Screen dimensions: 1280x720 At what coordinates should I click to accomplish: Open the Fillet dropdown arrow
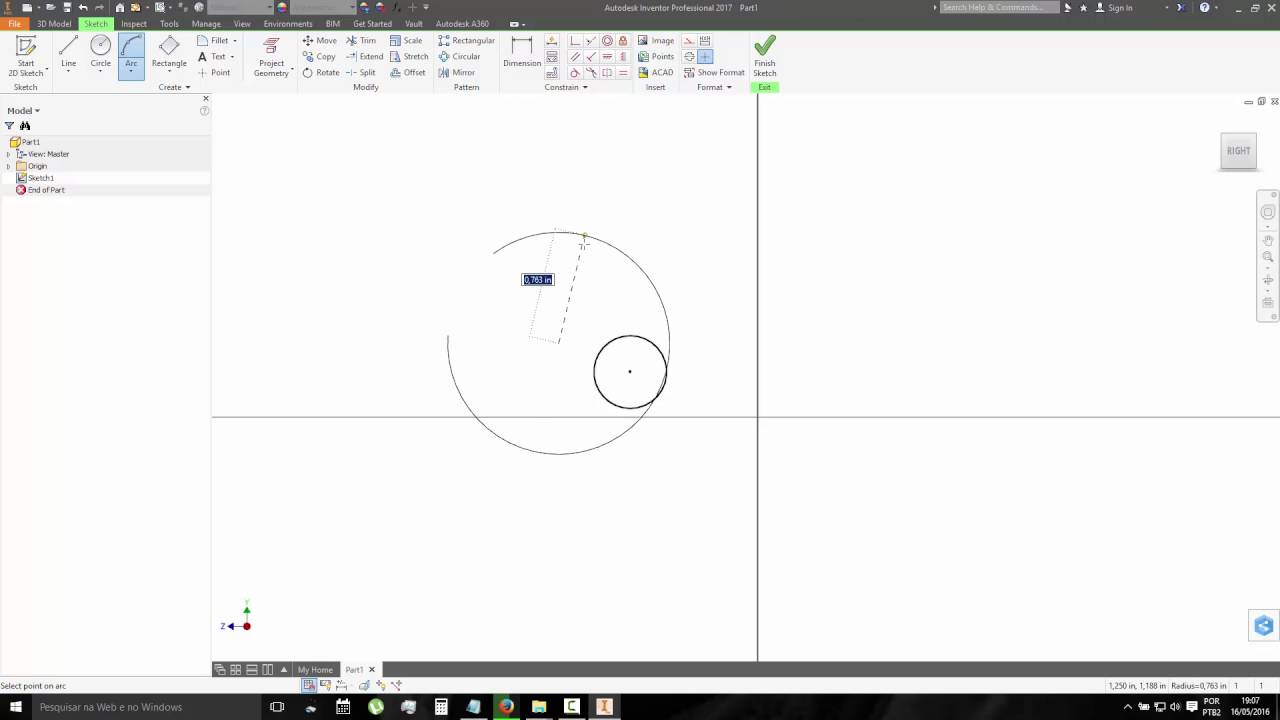click(235, 41)
